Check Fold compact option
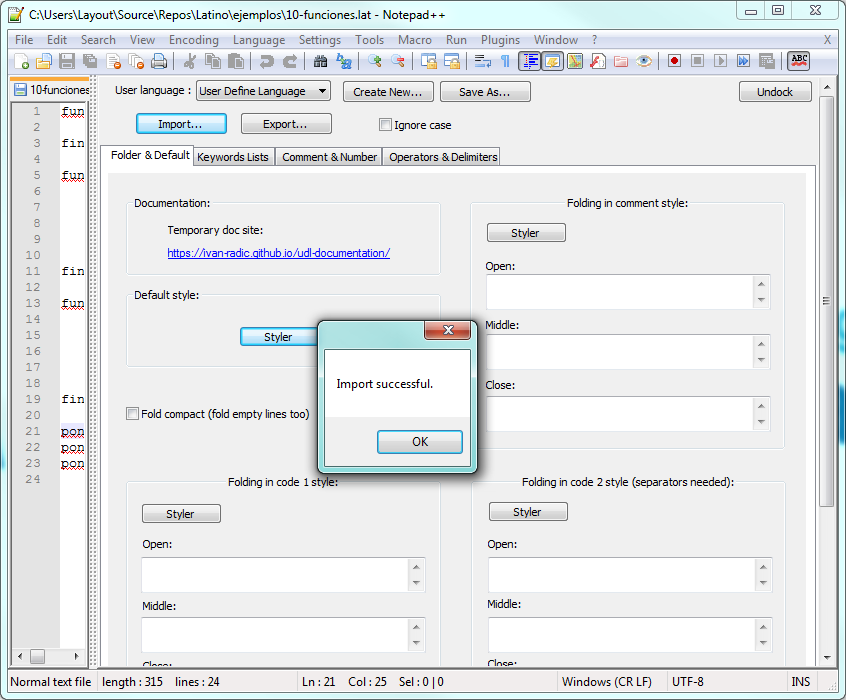 click(132, 413)
